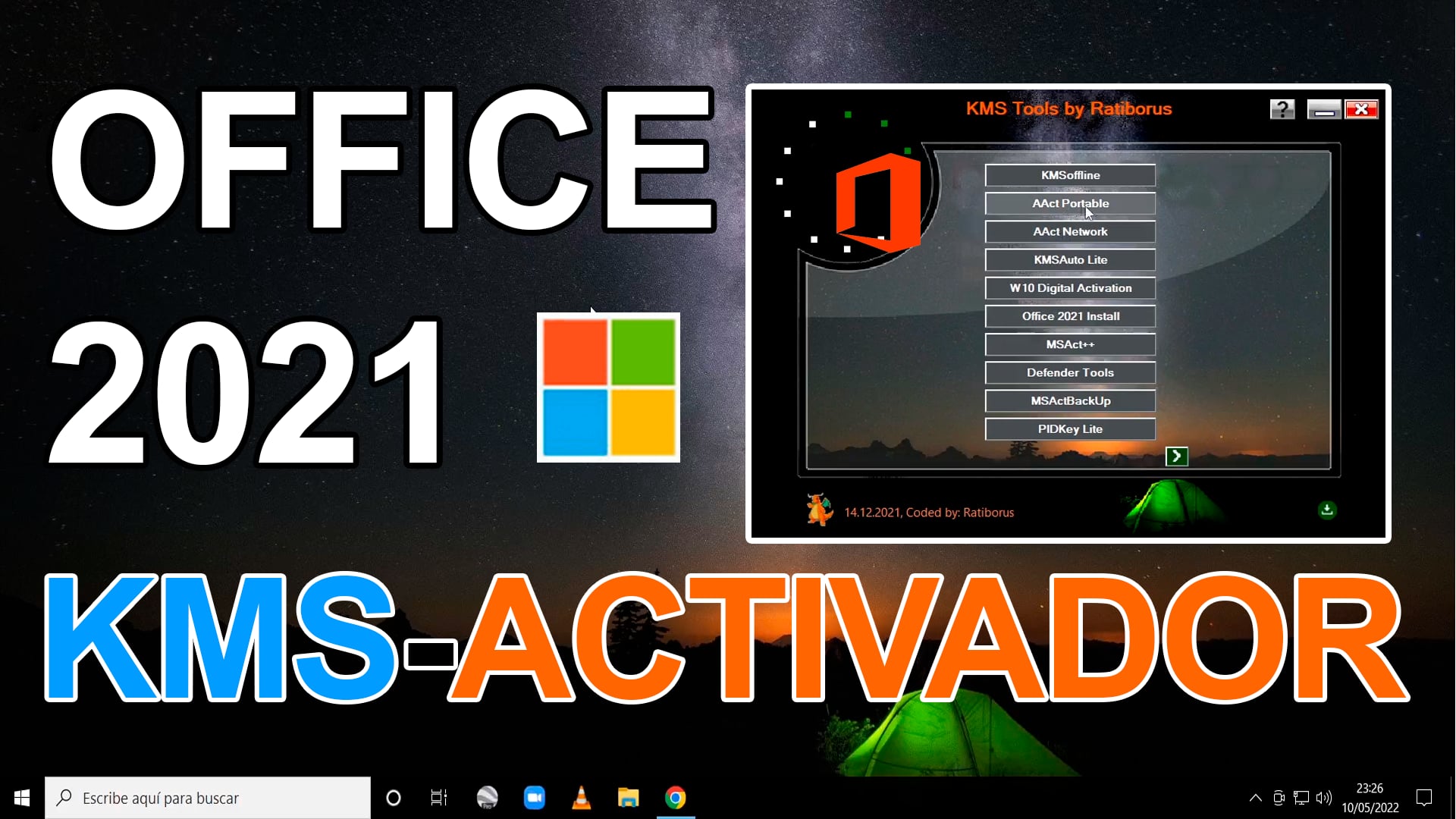Viewport: 1456px width, 819px height.
Task: Click the next page arrow button
Action: (x=1176, y=457)
